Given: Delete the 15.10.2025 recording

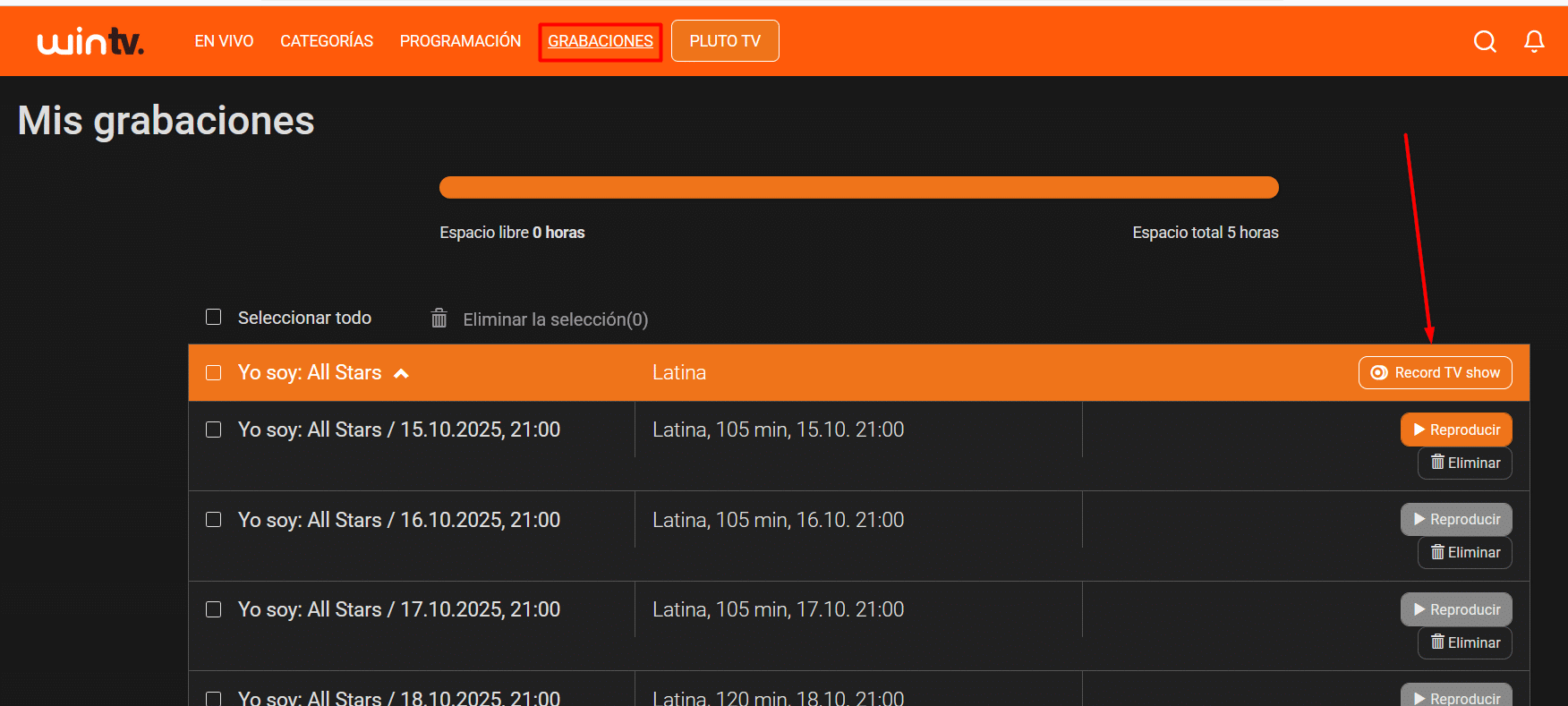Looking at the screenshot, I should [x=1464, y=463].
